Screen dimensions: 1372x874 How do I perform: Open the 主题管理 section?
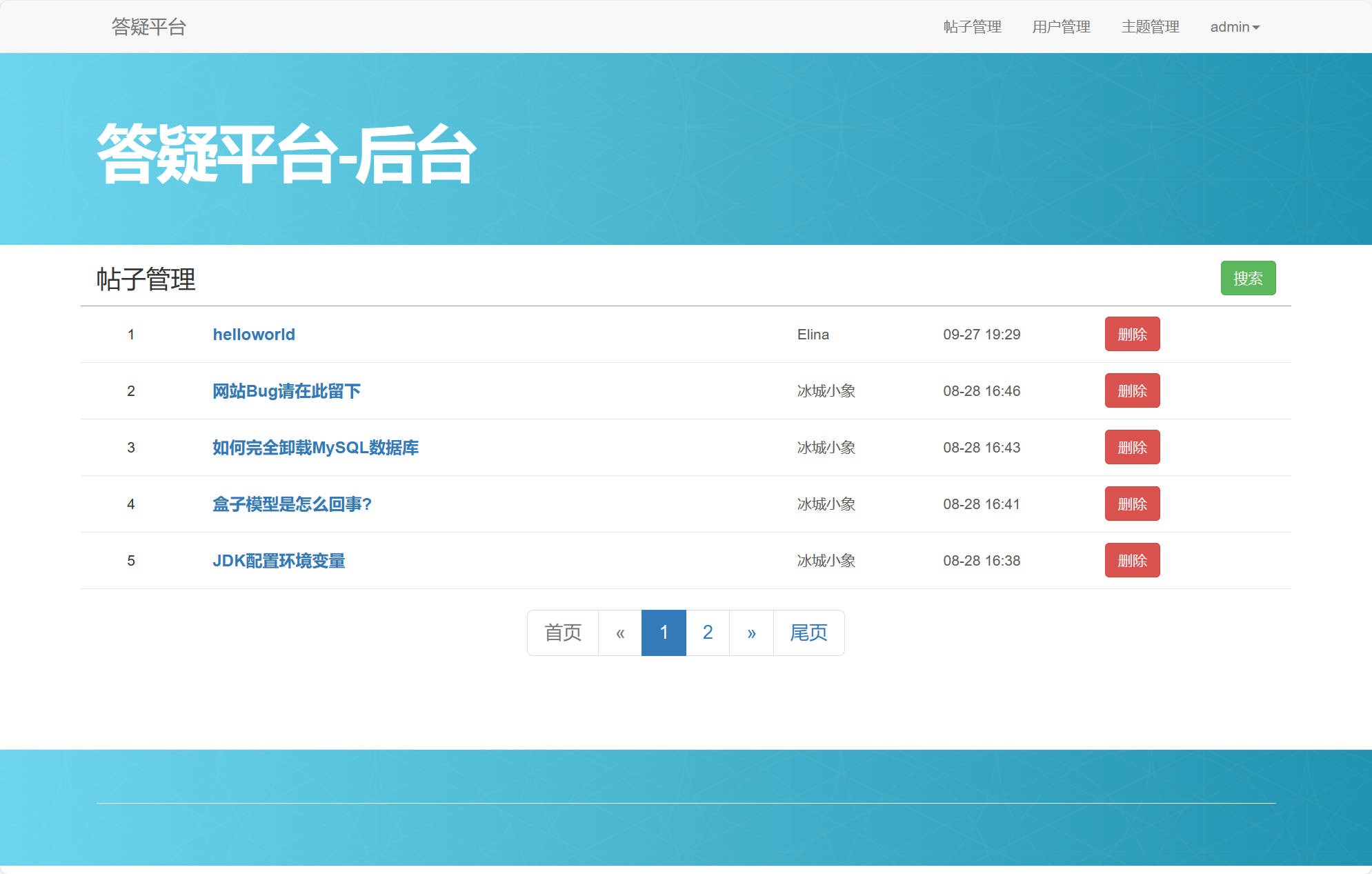pos(1150,27)
